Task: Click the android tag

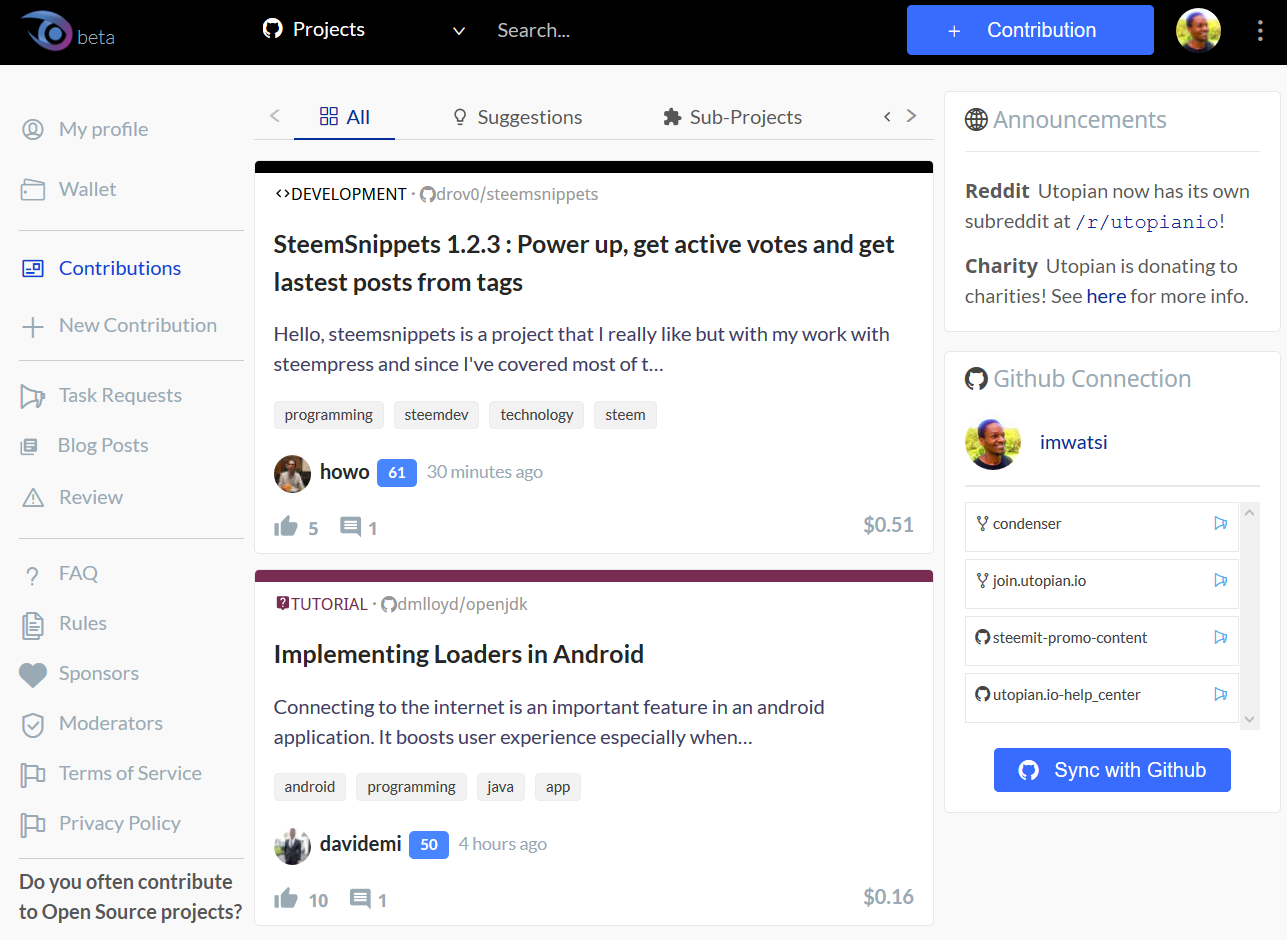Action: coord(310,787)
